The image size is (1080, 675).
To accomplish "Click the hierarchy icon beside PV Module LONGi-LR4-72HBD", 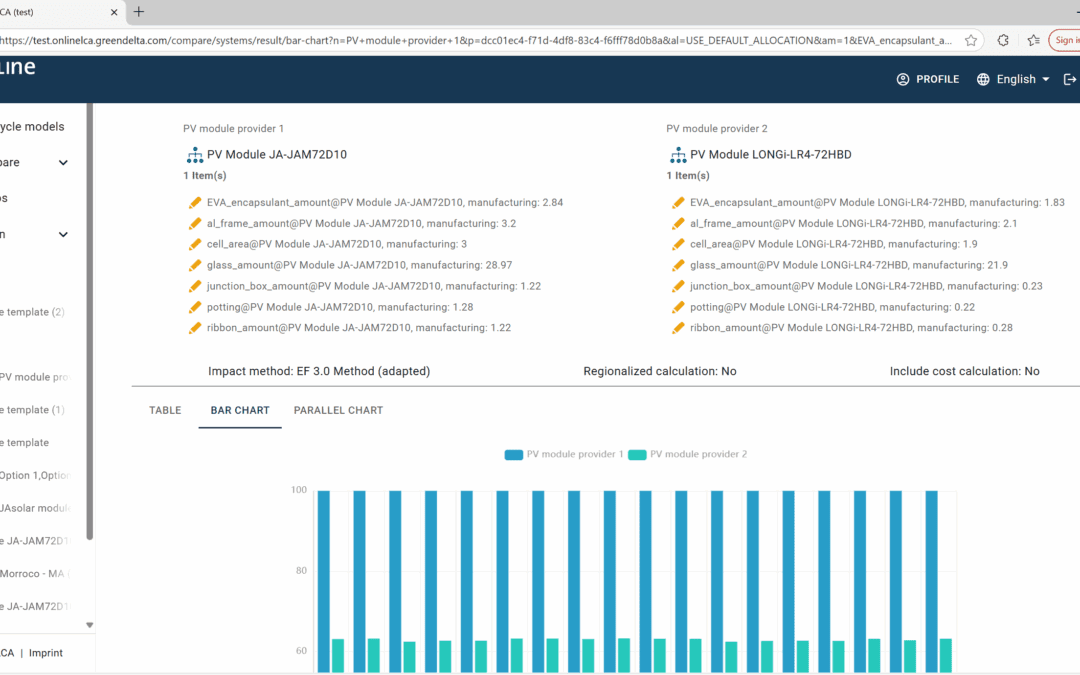I will click(x=678, y=155).
